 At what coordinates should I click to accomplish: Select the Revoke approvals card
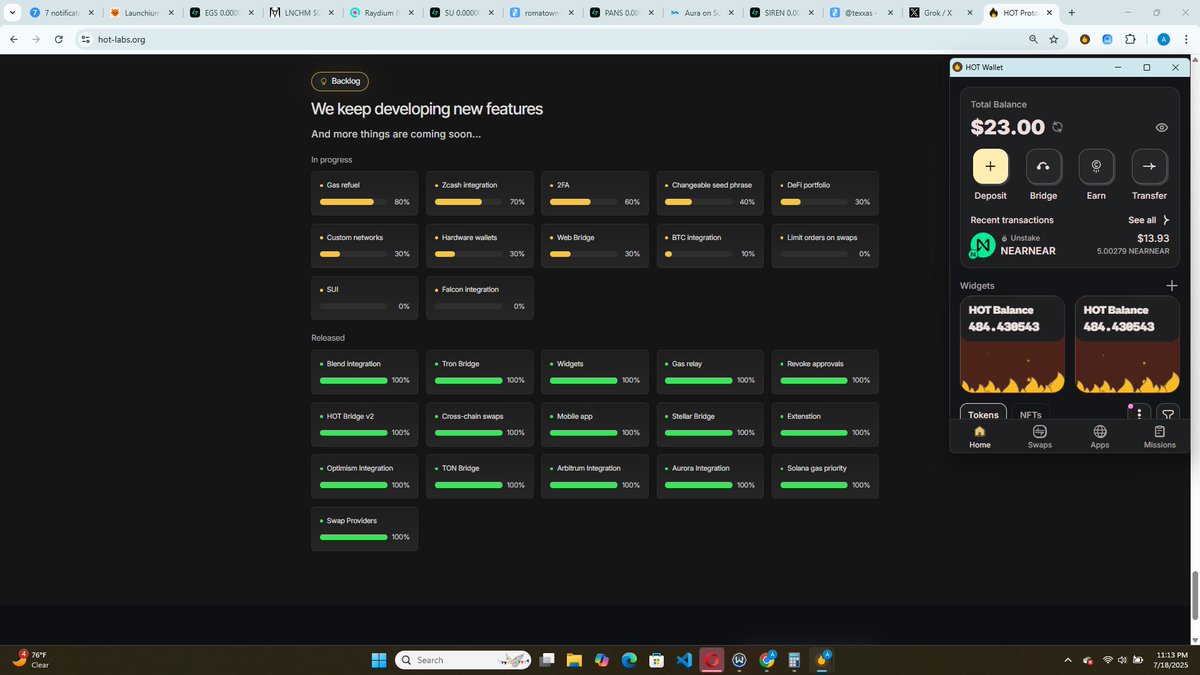[x=825, y=372]
